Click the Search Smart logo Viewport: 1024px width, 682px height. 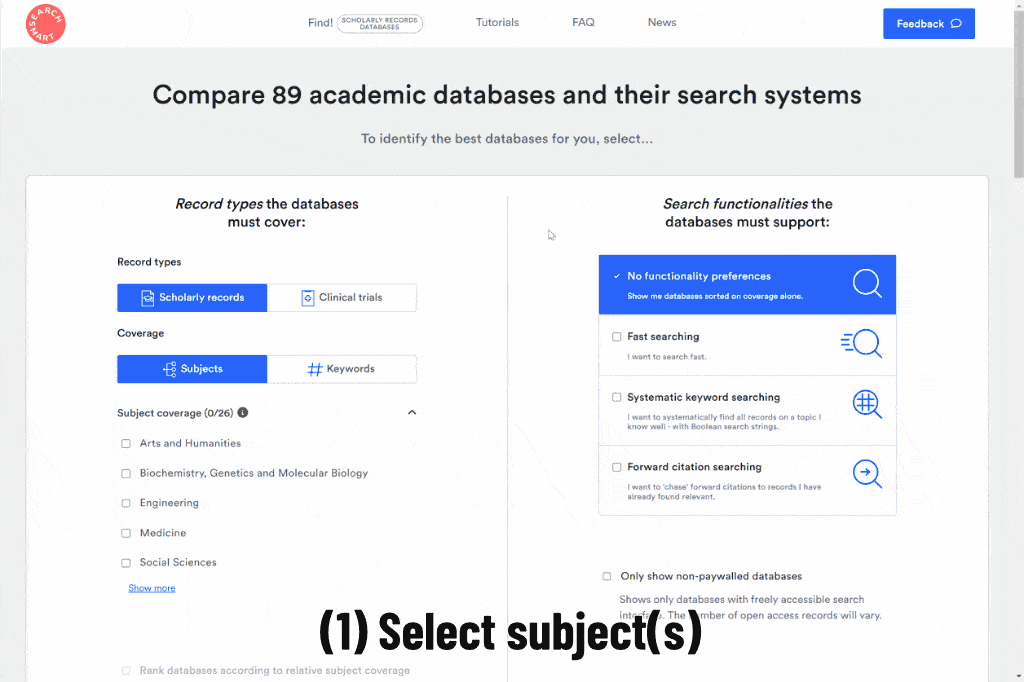click(x=45, y=23)
